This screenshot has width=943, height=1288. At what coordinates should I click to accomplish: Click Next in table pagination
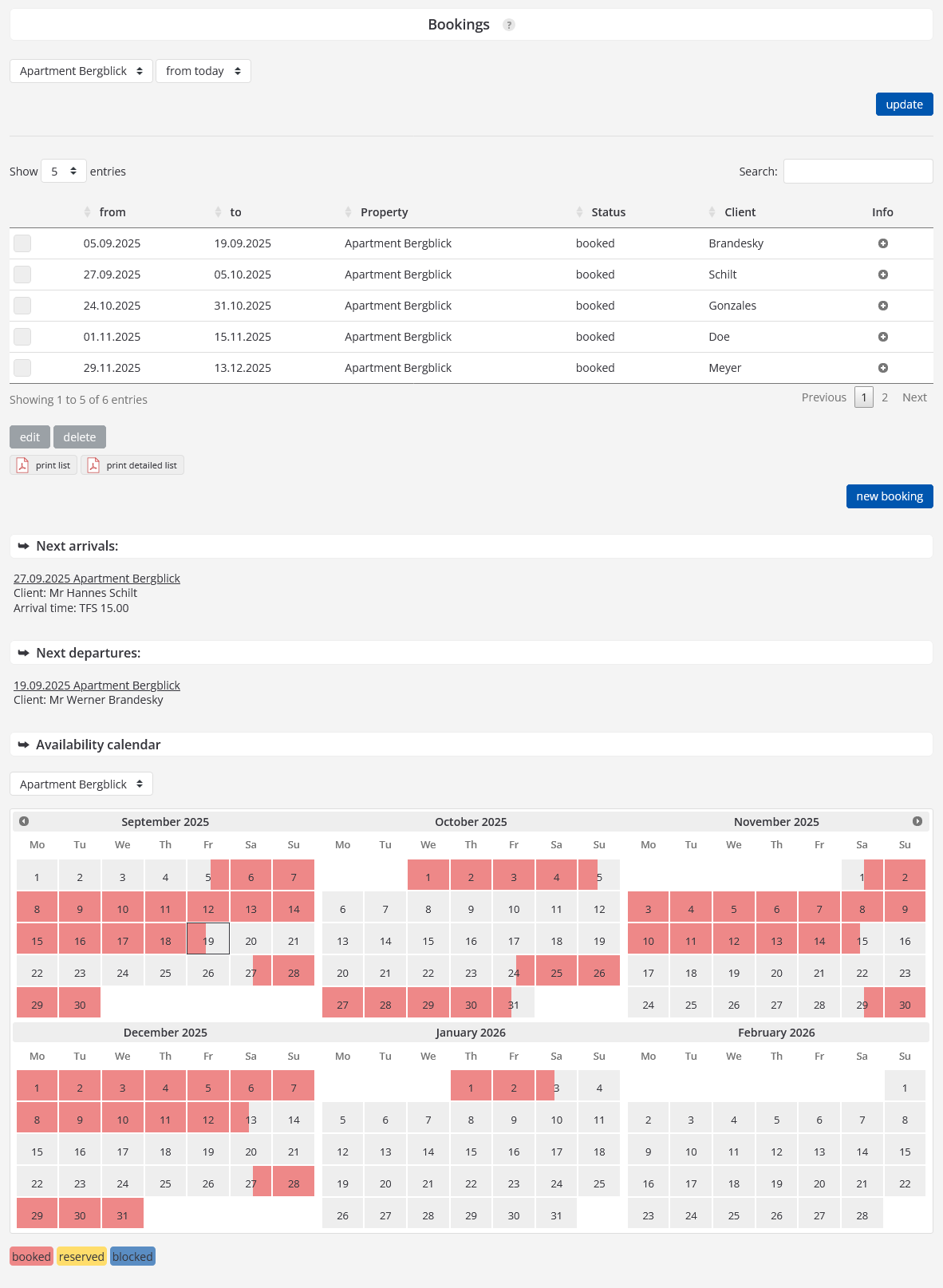click(x=913, y=397)
